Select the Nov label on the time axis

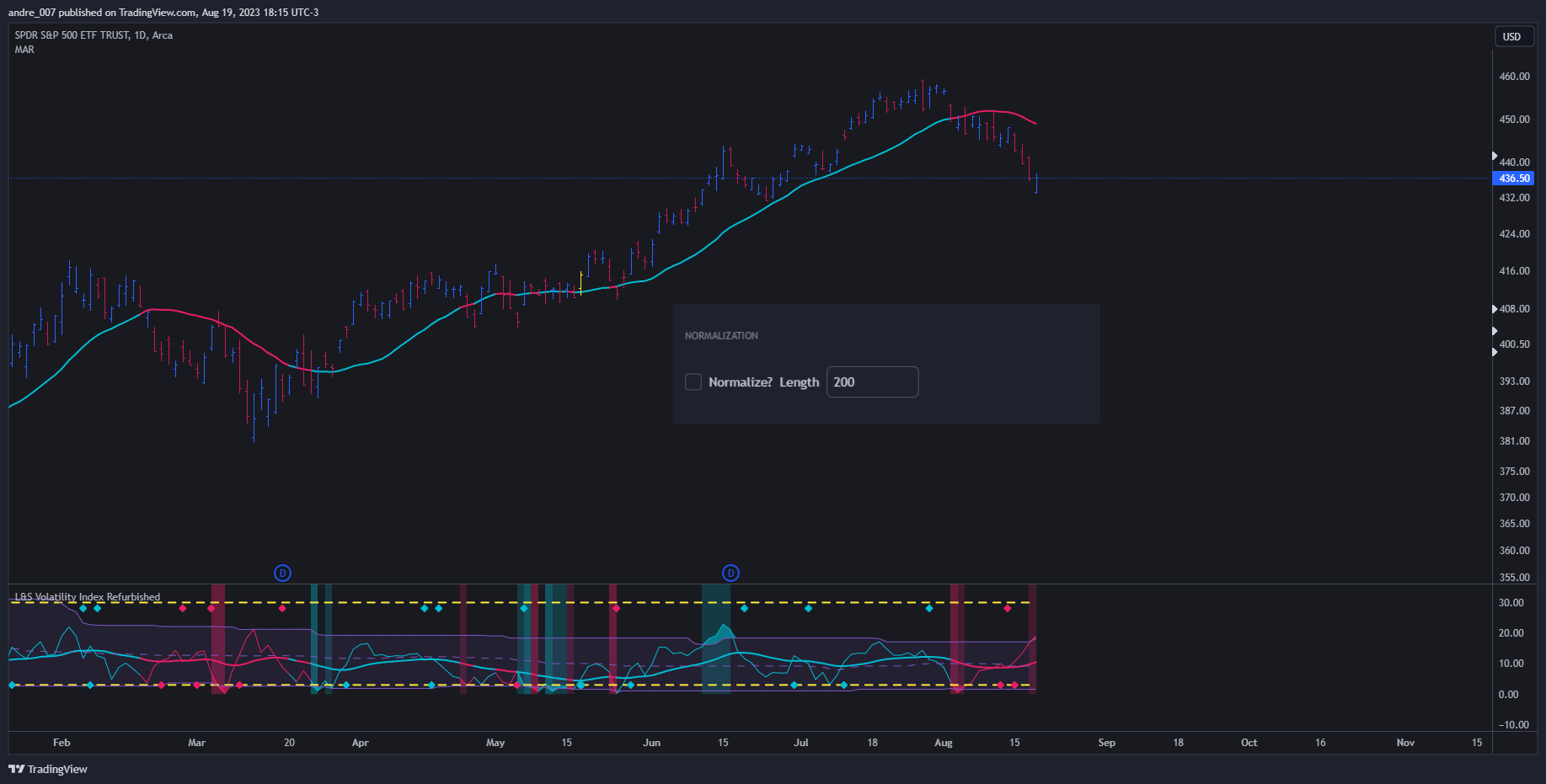tap(1405, 743)
